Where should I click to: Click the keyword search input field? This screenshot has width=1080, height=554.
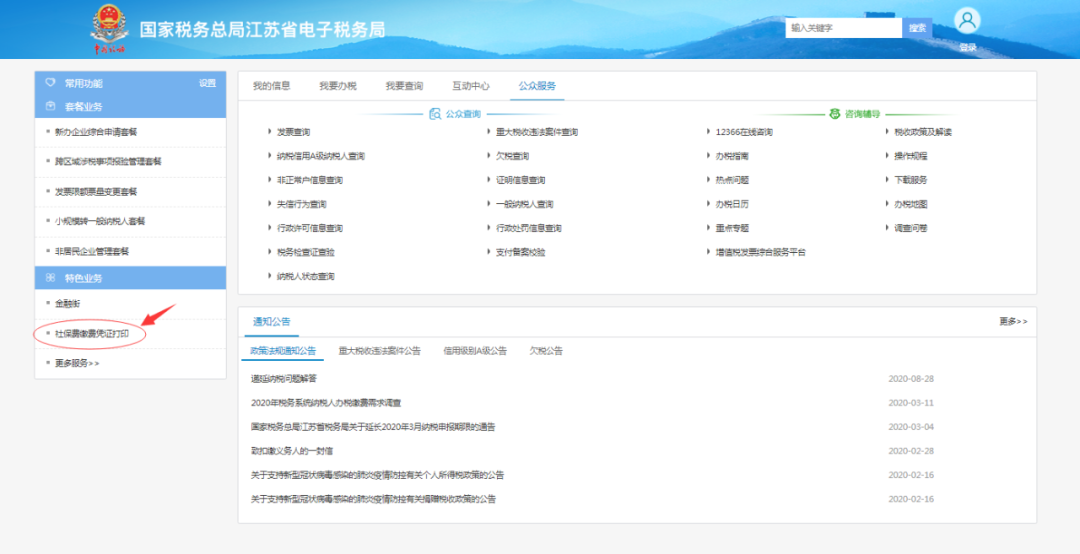(844, 28)
